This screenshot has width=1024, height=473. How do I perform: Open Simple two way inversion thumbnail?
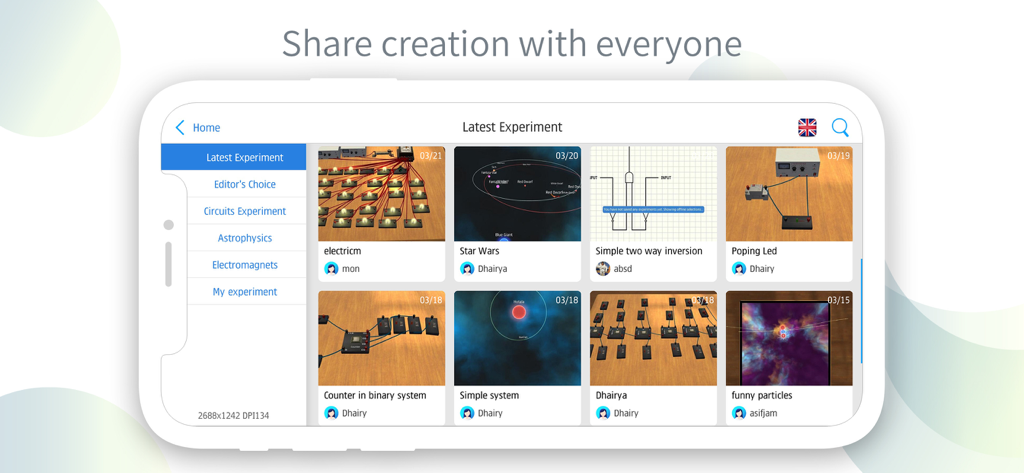(653, 193)
